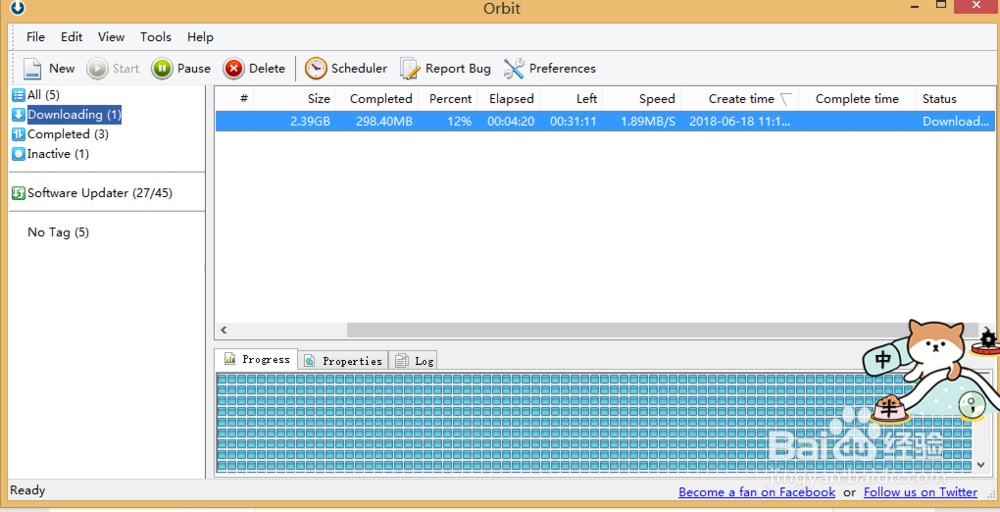The image size is (1000, 512).
Task: Open the Tools menu
Action: tap(156, 37)
